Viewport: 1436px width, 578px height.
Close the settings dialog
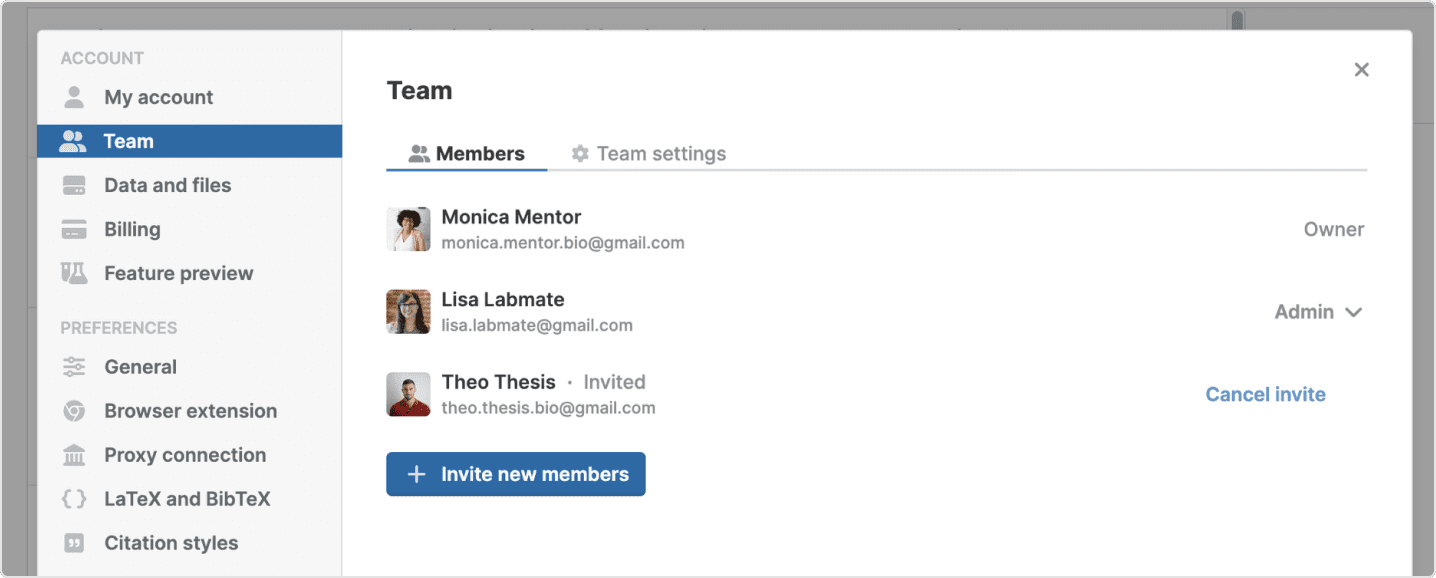click(x=1361, y=70)
